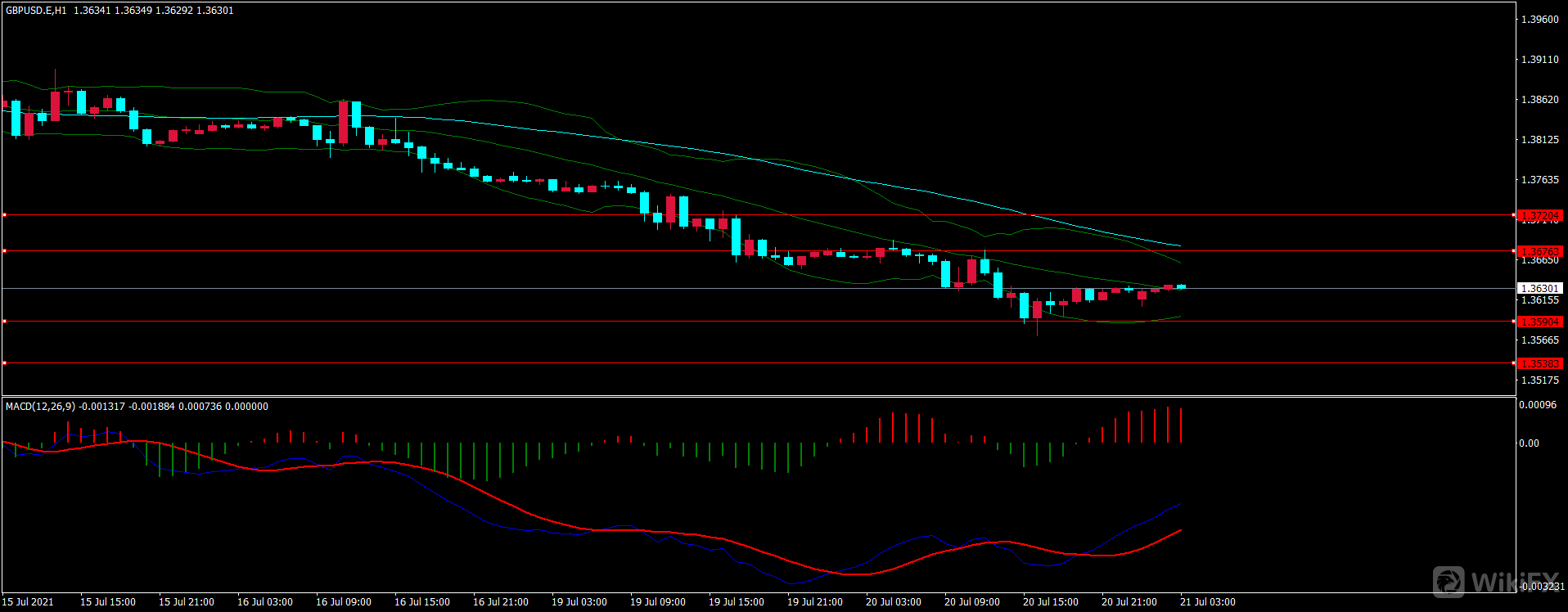Image resolution: width=1568 pixels, height=612 pixels.
Task: Click the 1.37635 label on price axis
Action: click(1539, 180)
